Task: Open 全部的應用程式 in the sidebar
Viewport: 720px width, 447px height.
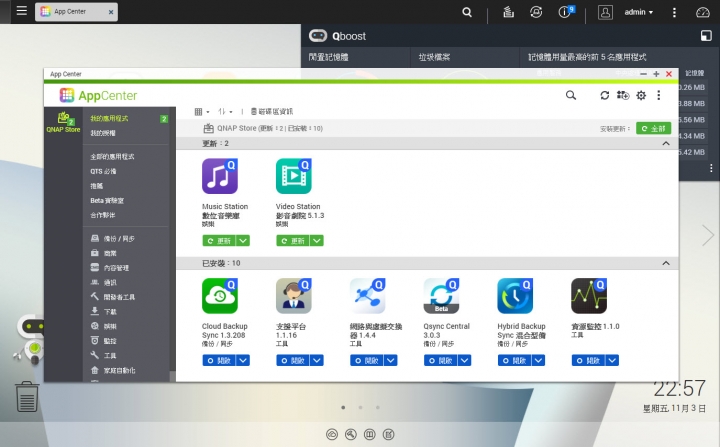Action: (x=112, y=157)
